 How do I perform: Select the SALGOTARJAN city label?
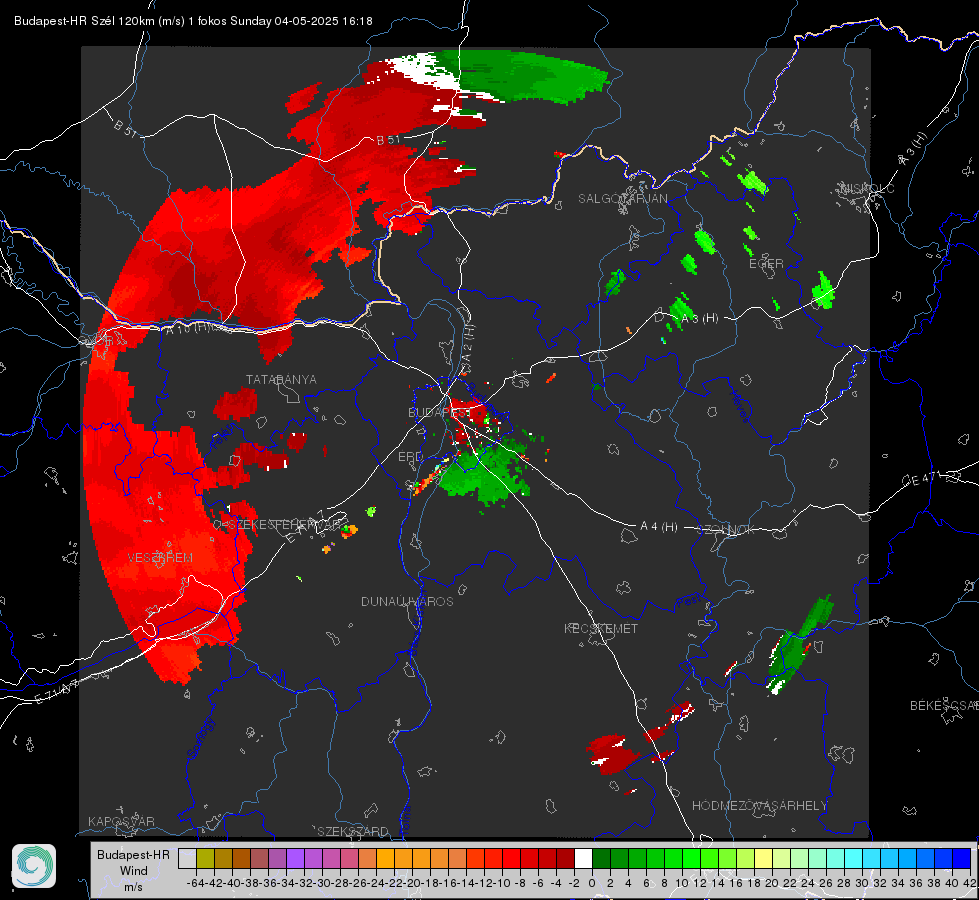[622, 199]
